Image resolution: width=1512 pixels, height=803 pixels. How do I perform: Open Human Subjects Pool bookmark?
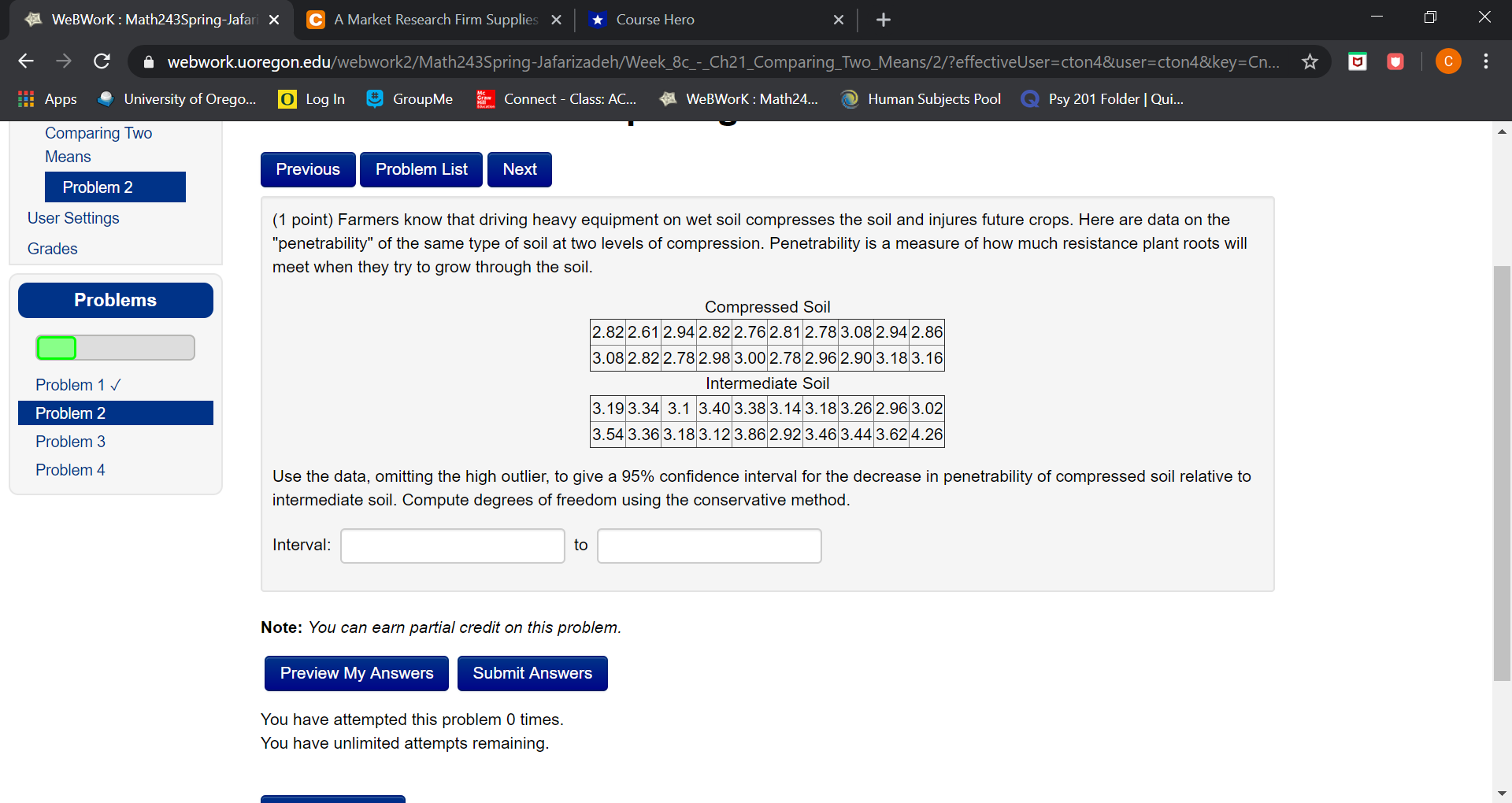click(921, 99)
